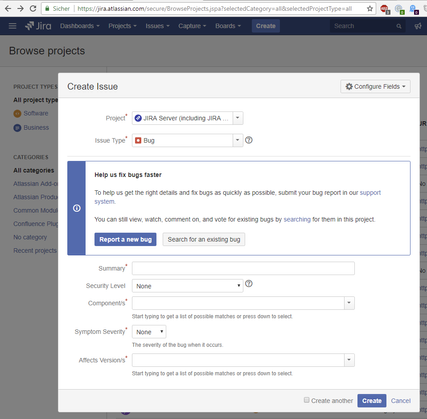Click the Software project type icon
The height and width of the screenshot is (419, 427).
point(17,114)
